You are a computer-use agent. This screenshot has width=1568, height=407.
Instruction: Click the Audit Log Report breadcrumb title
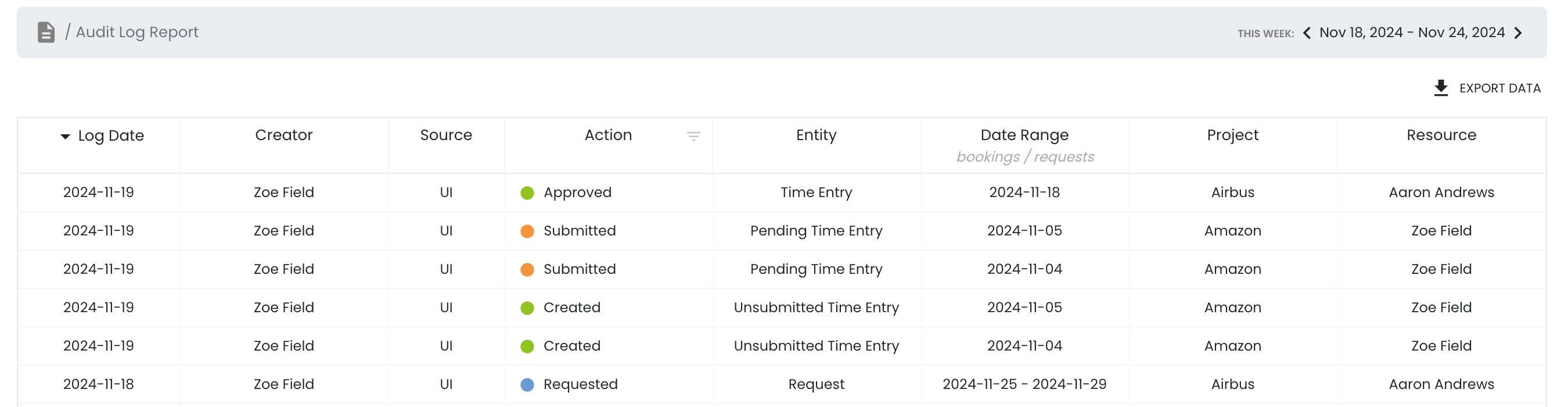click(x=137, y=33)
